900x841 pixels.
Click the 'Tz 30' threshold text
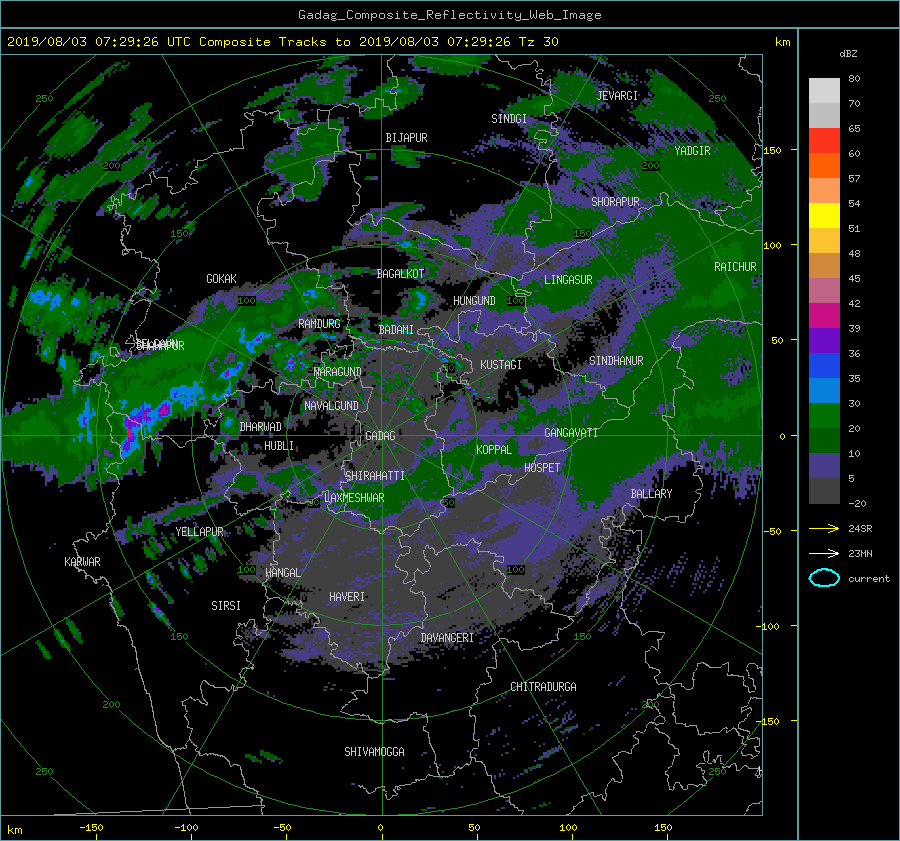pyautogui.click(x=538, y=42)
